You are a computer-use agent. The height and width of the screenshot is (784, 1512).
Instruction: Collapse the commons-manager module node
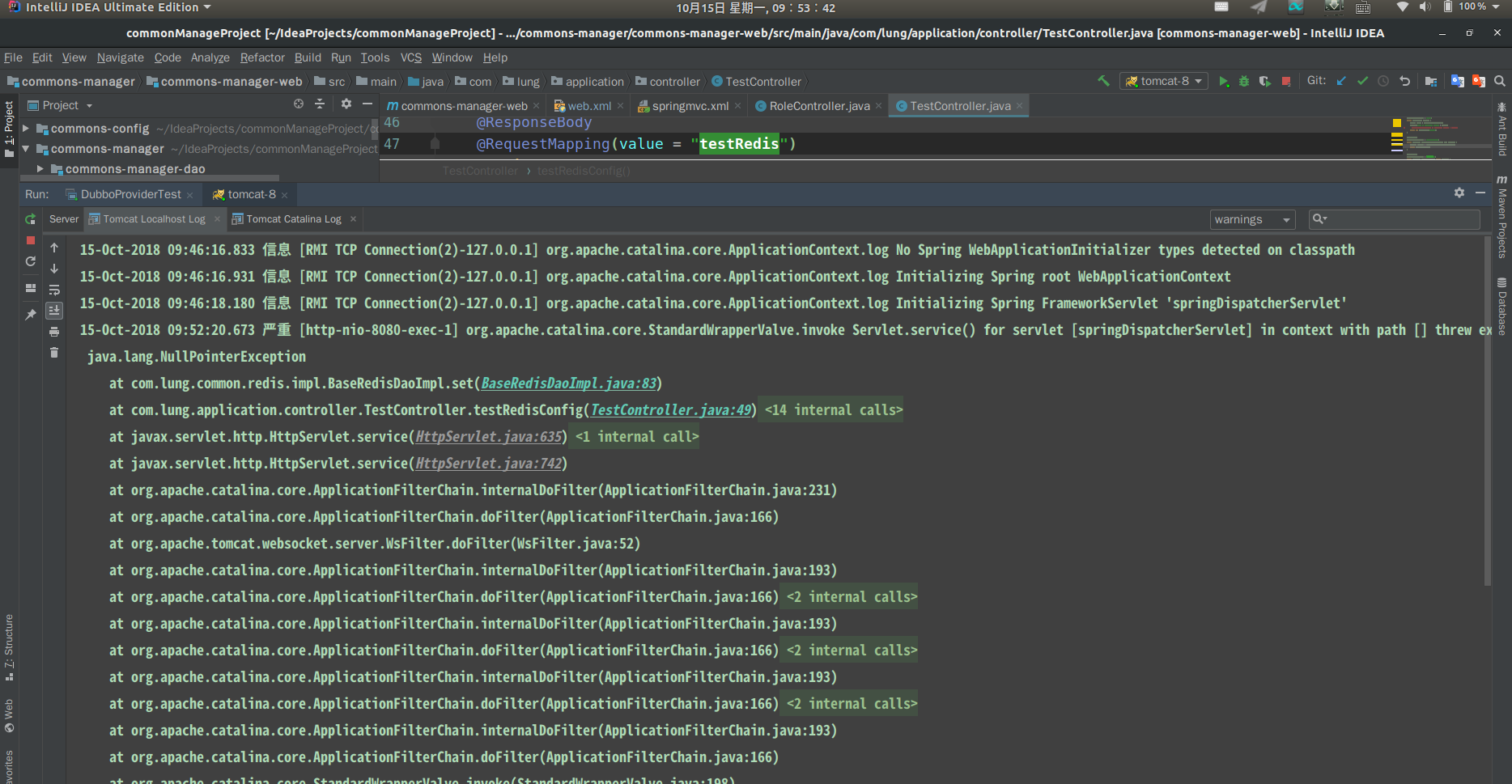coord(26,149)
